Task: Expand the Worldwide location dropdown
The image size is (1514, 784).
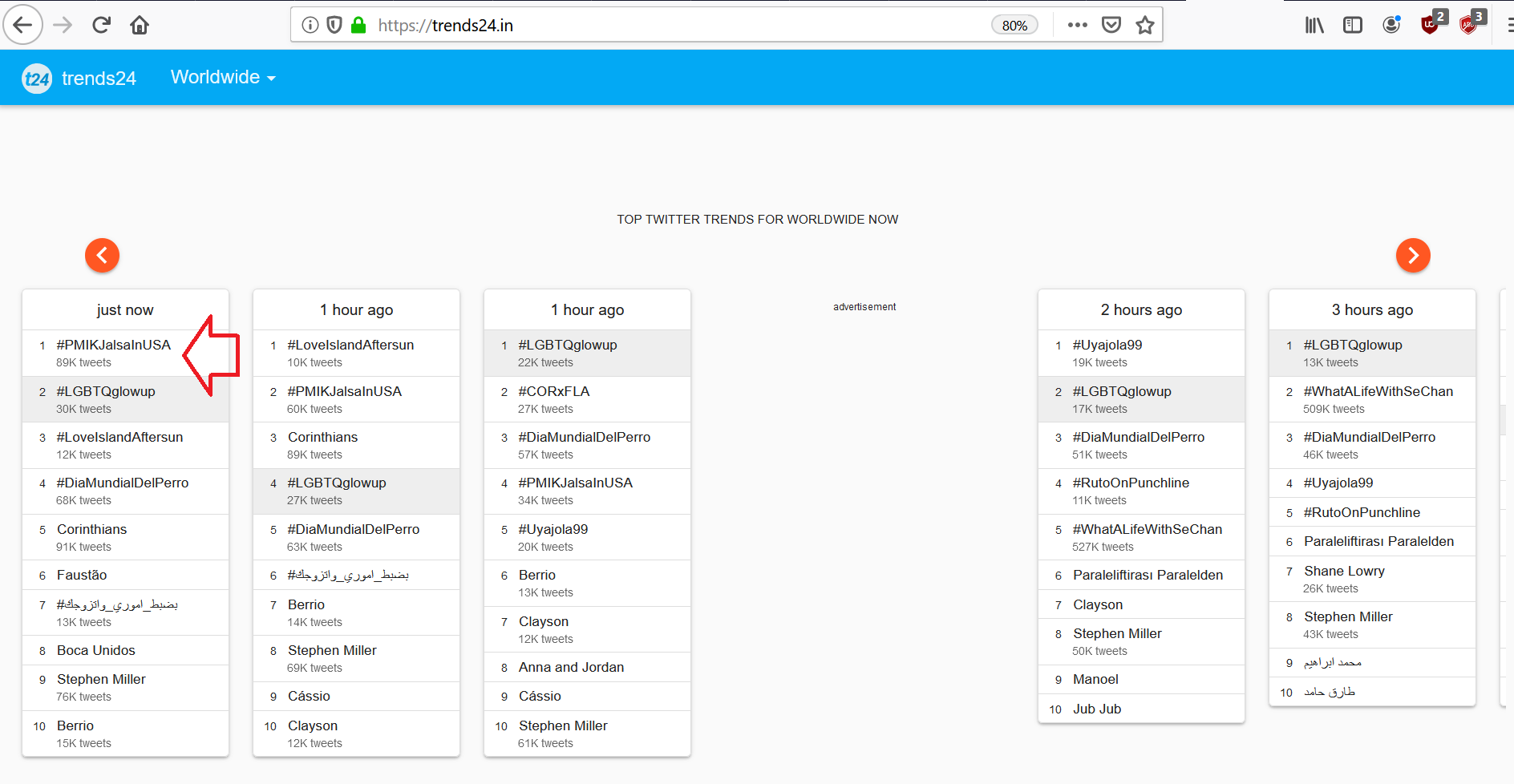Action: [x=223, y=77]
